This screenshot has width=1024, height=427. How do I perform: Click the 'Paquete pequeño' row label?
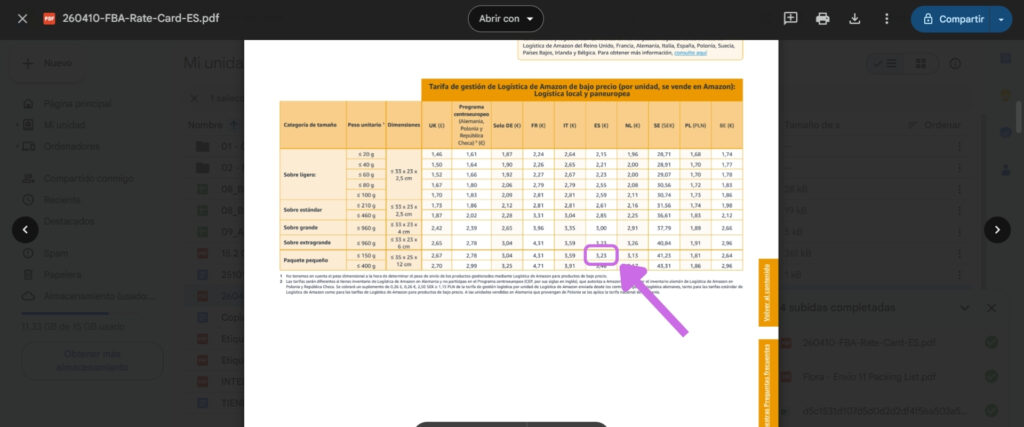313,261
